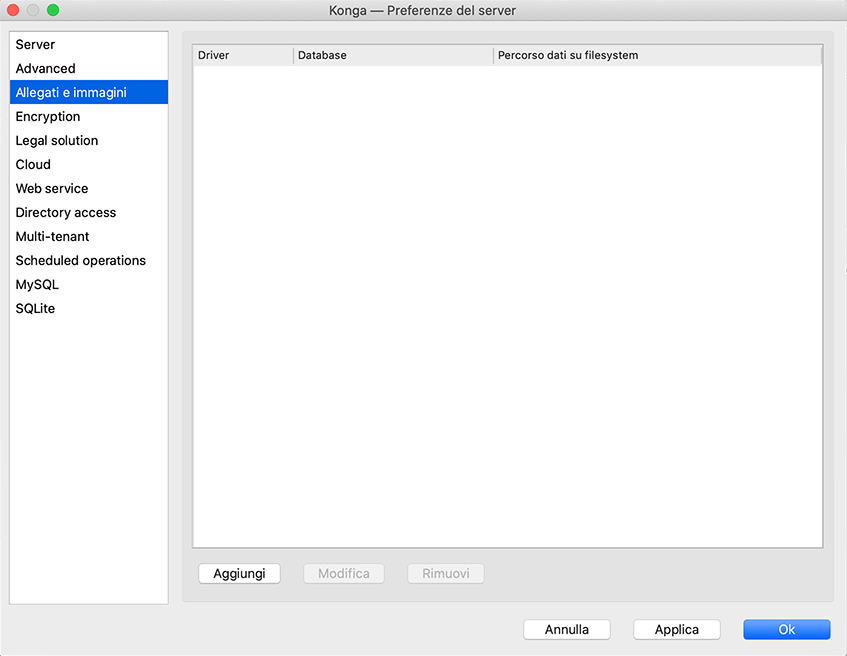Click Percorso dati su filesystem header
The image size is (847, 656).
point(656,56)
